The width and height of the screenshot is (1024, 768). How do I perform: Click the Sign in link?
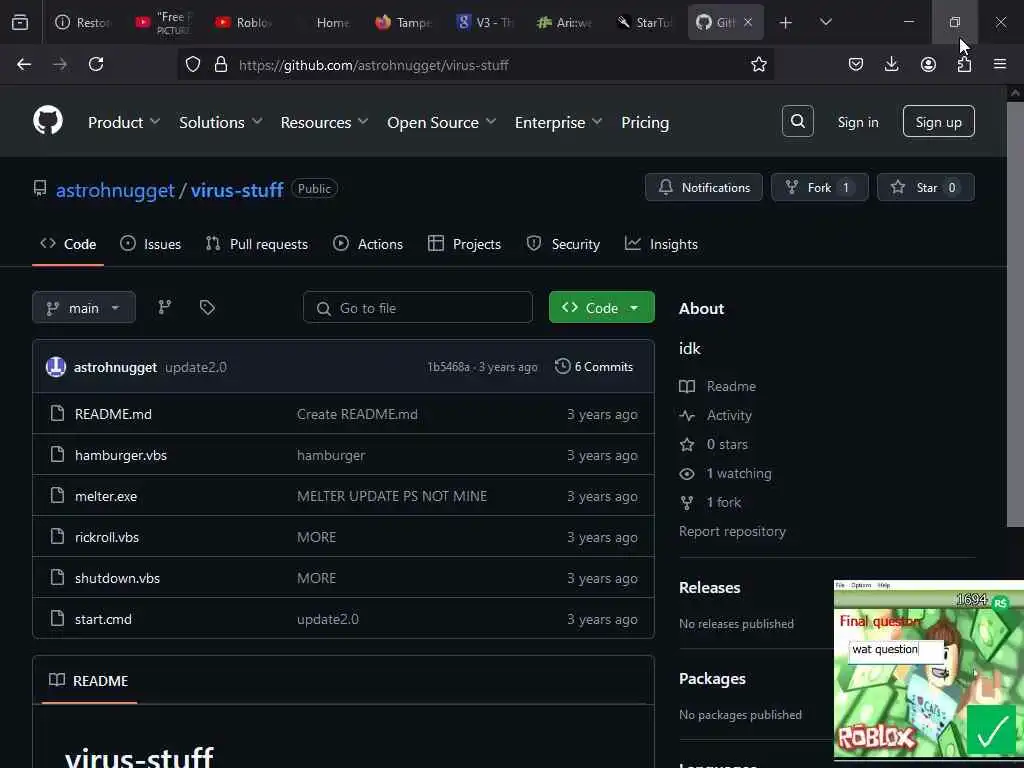pyautogui.click(x=858, y=122)
